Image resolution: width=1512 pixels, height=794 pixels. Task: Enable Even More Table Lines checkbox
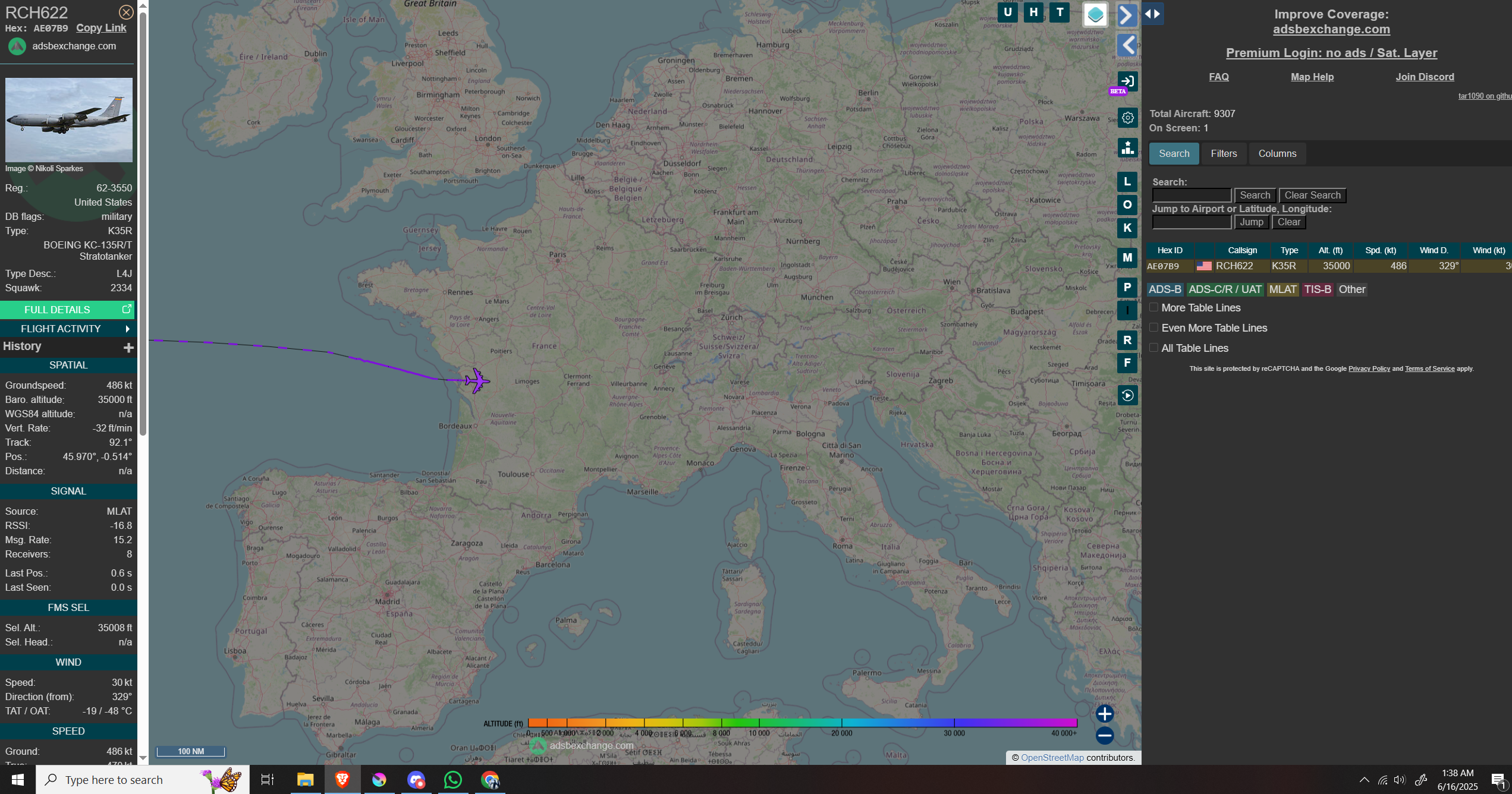(x=1153, y=327)
